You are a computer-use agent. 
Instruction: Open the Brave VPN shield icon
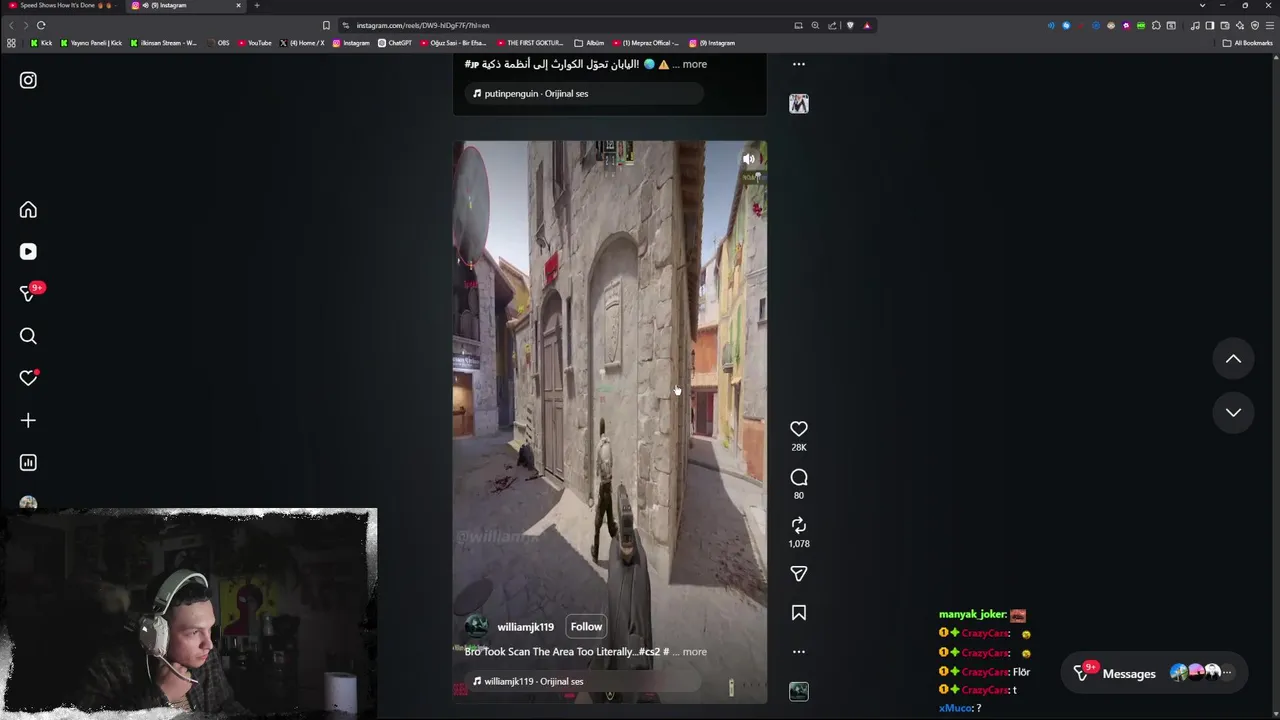(x=1255, y=25)
